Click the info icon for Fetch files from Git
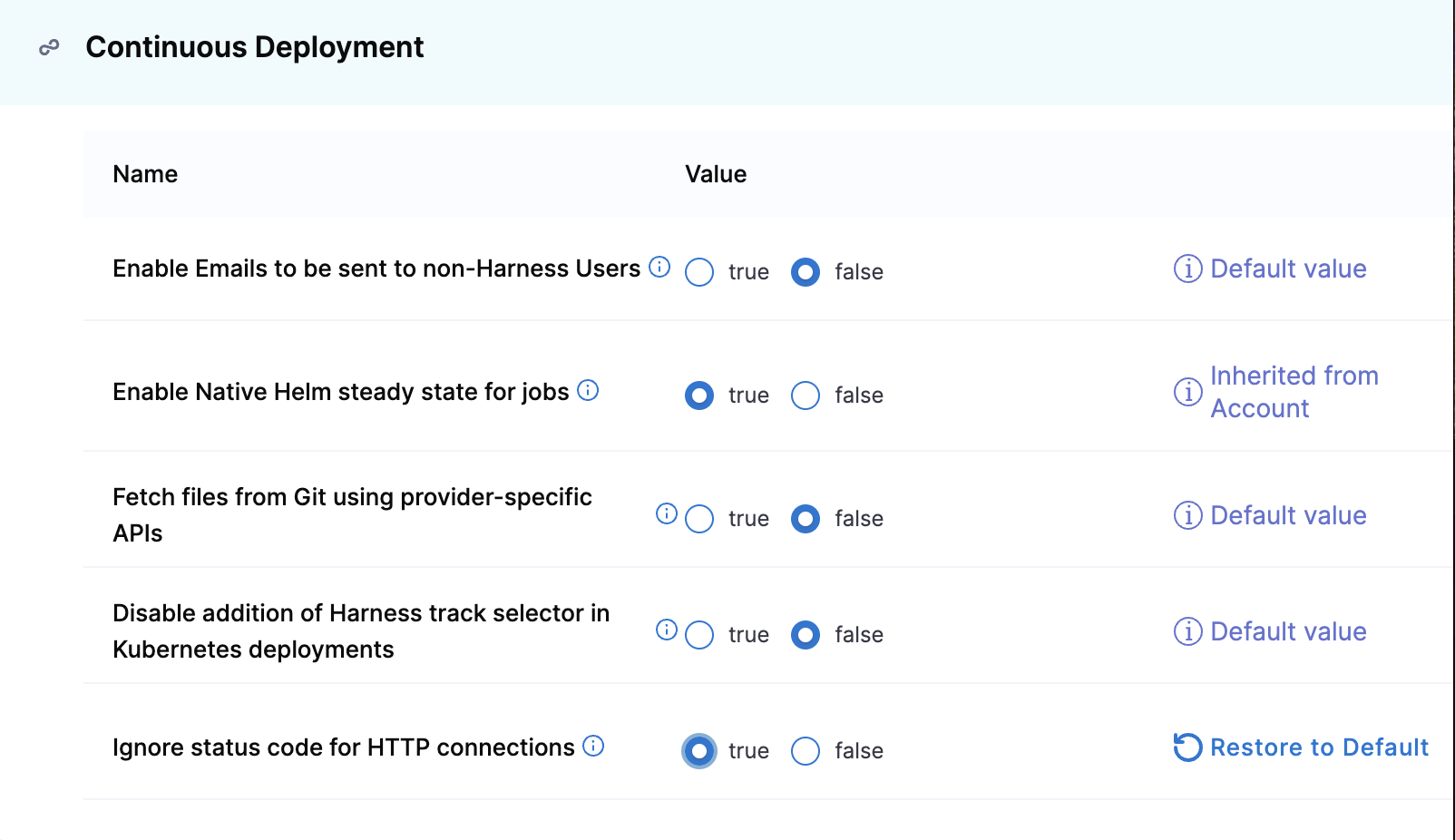Screen dimensions: 1455x840 click(x=667, y=513)
